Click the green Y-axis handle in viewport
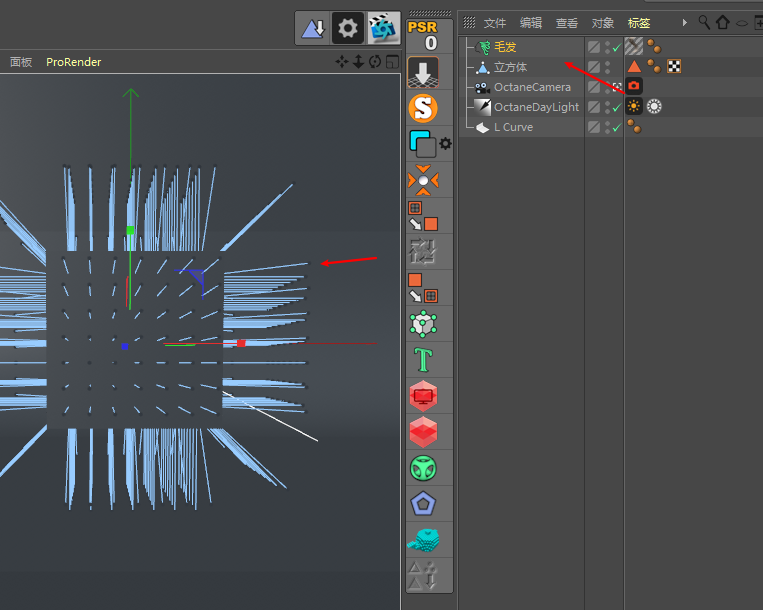The width and height of the screenshot is (763, 610). (130, 230)
